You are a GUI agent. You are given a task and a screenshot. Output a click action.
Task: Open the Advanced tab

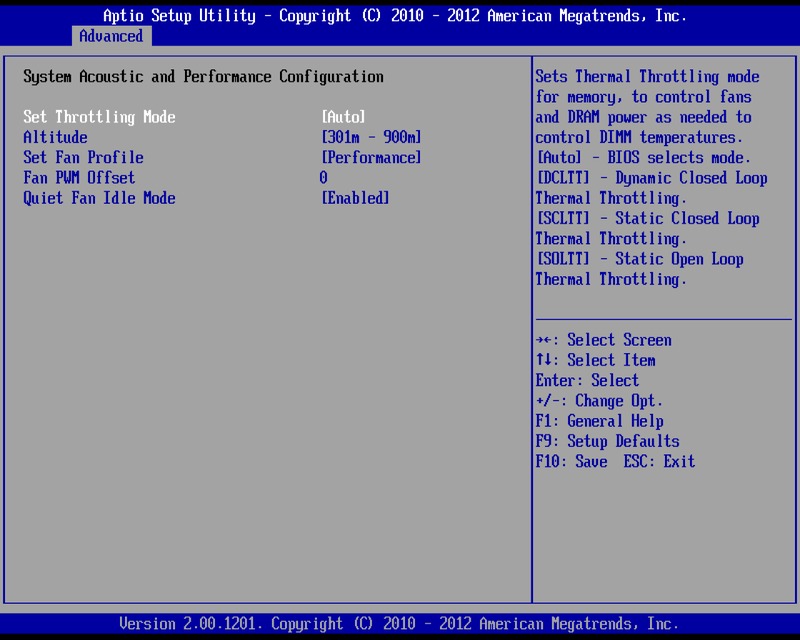pyautogui.click(x=111, y=36)
